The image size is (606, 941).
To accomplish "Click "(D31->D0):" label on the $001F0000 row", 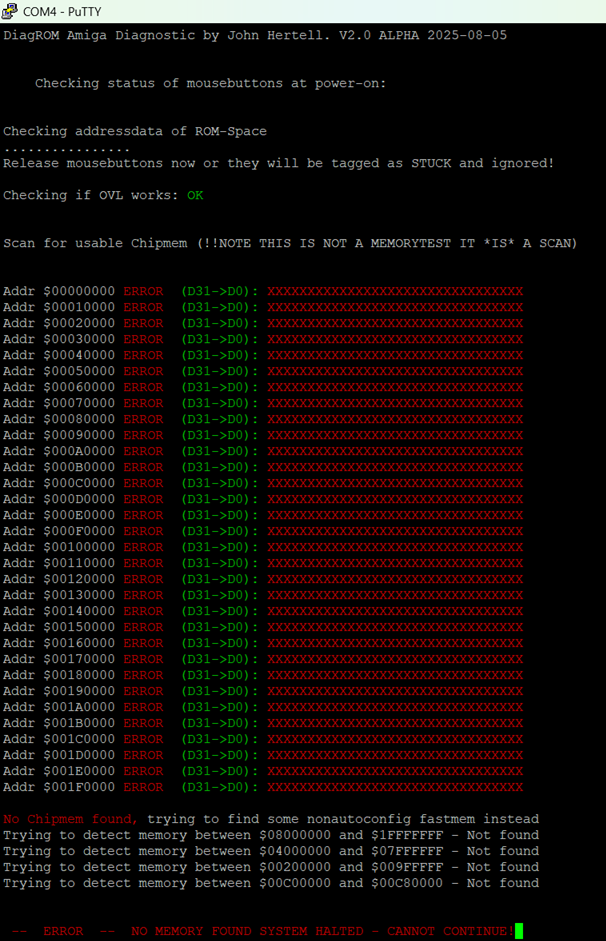I will (x=219, y=787).
